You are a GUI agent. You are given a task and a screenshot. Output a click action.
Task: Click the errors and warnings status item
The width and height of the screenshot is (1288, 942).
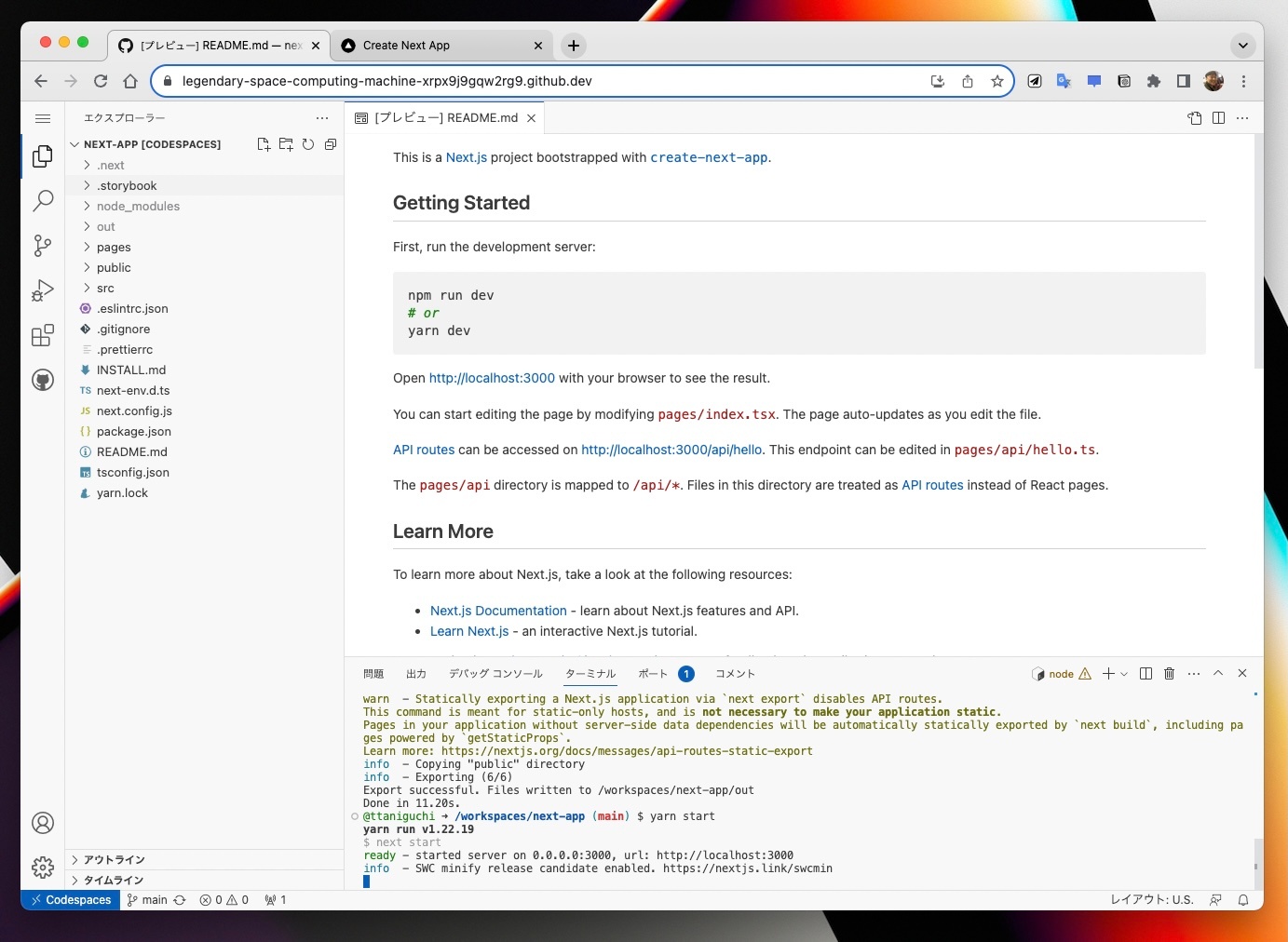[224, 900]
